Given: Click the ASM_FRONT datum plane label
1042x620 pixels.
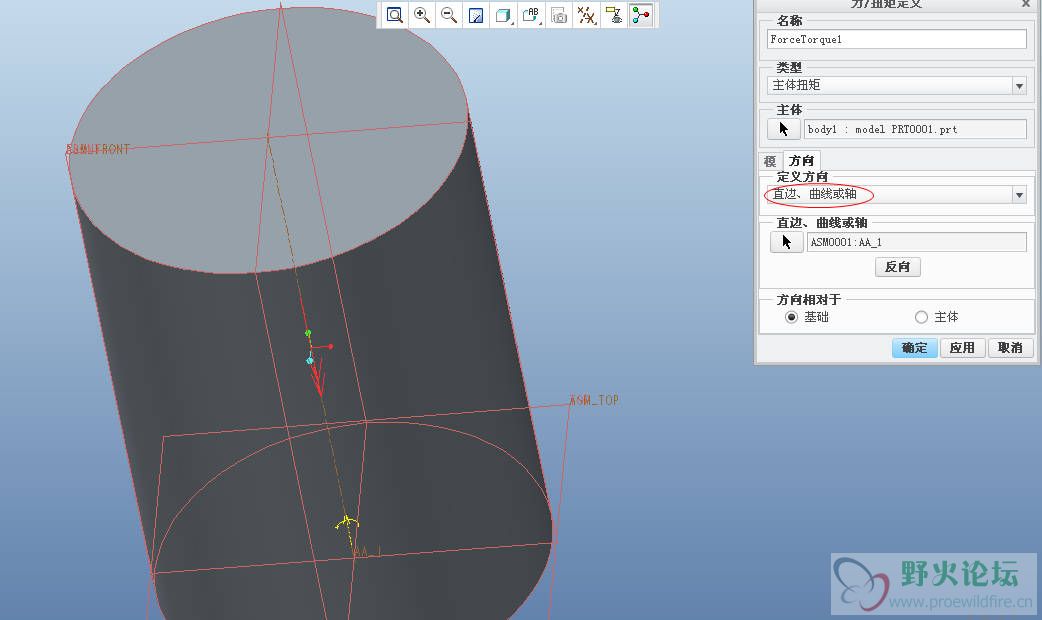Looking at the screenshot, I should point(98,150).
